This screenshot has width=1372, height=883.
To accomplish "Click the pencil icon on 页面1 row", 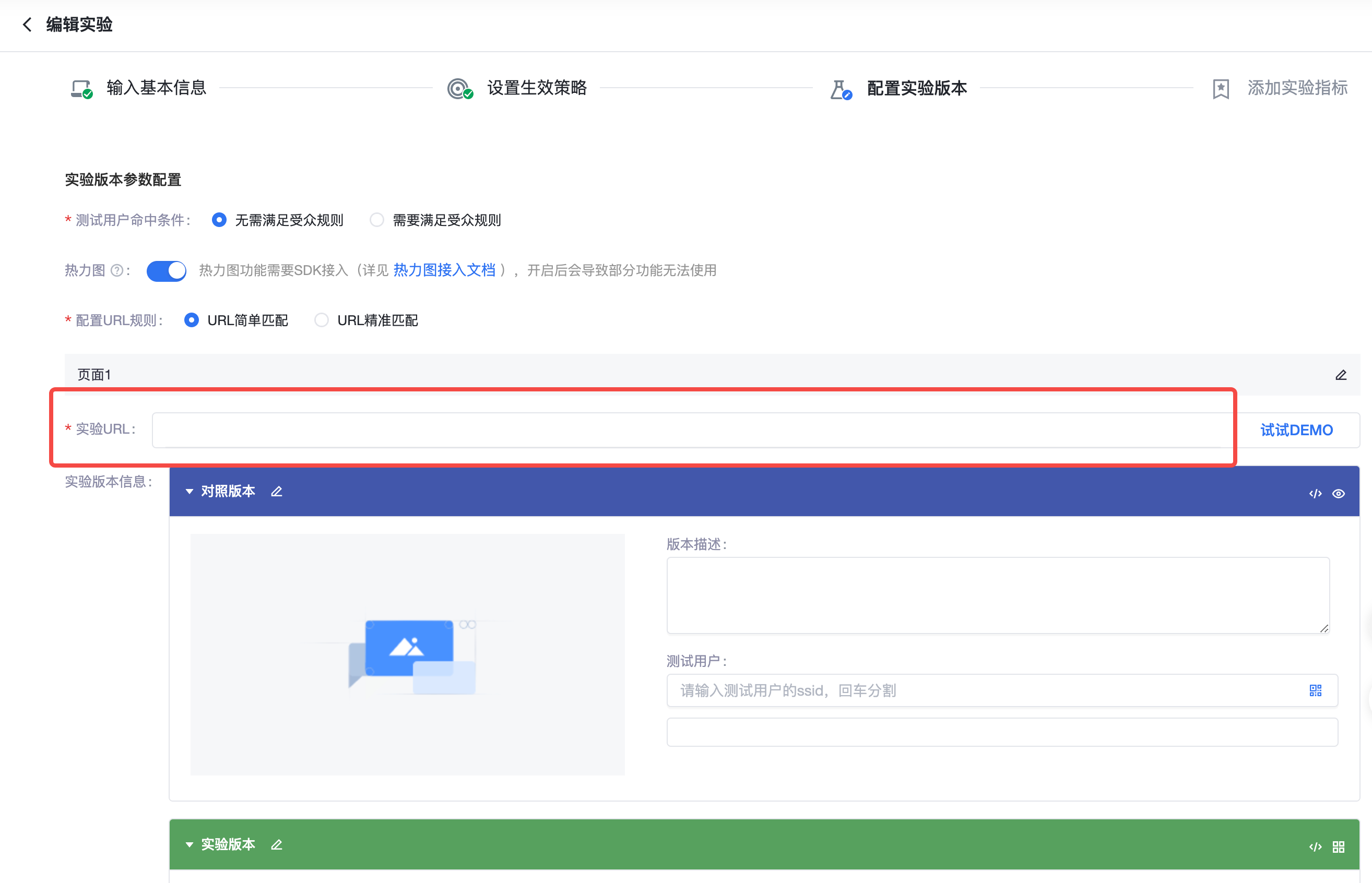I will click(x=1341, y=375).
